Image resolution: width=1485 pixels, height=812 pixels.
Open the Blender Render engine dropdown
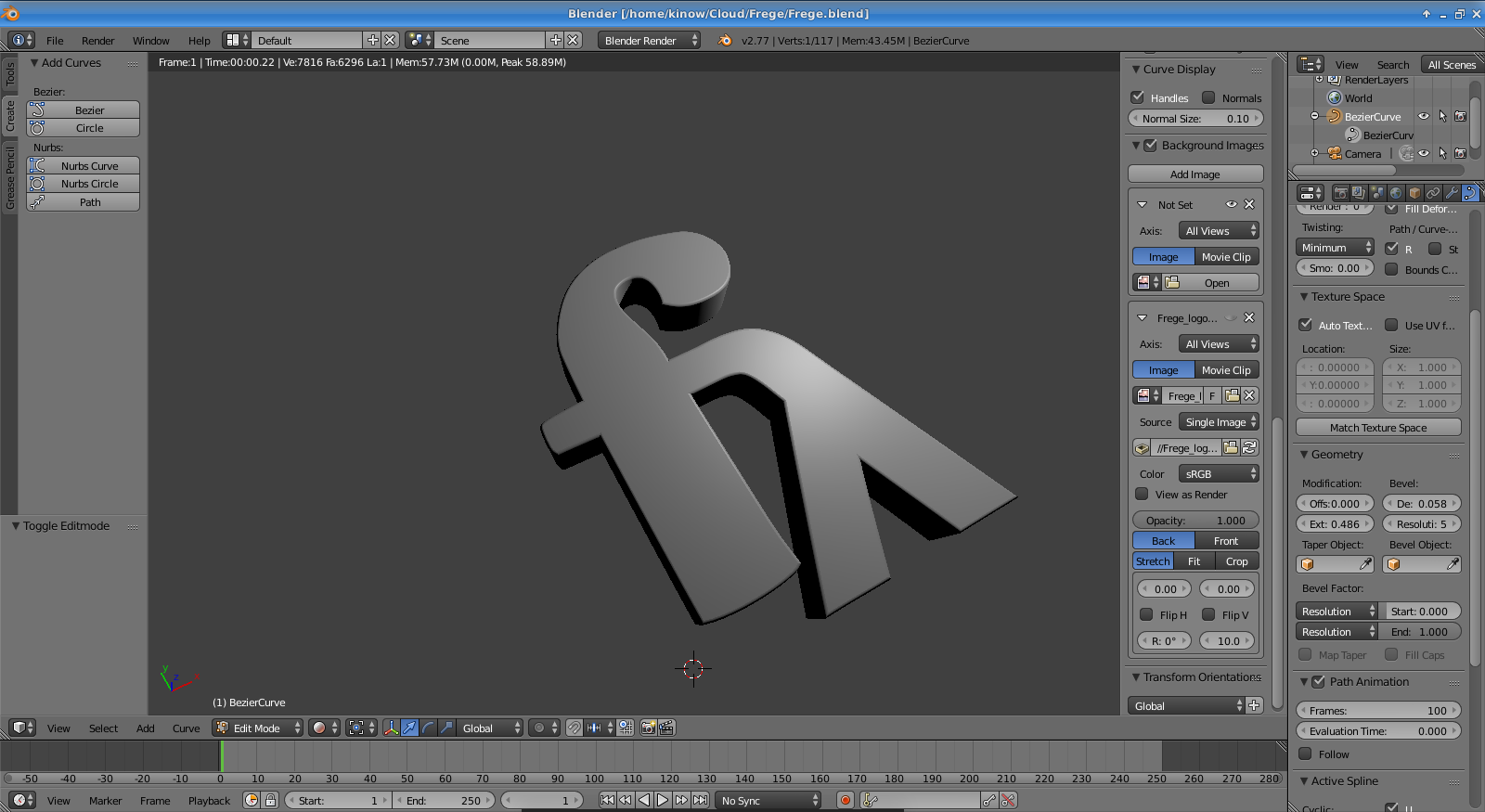point(649,40)
